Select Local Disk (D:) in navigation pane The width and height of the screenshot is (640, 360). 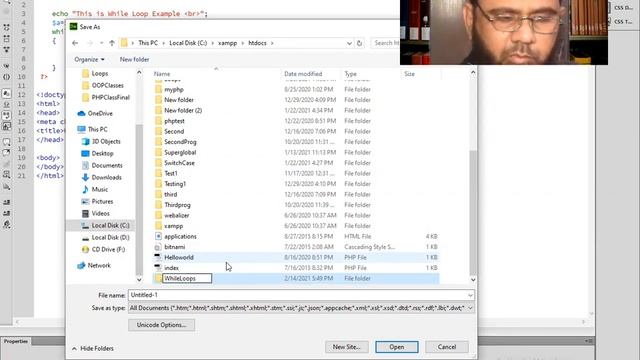point(110,238)
